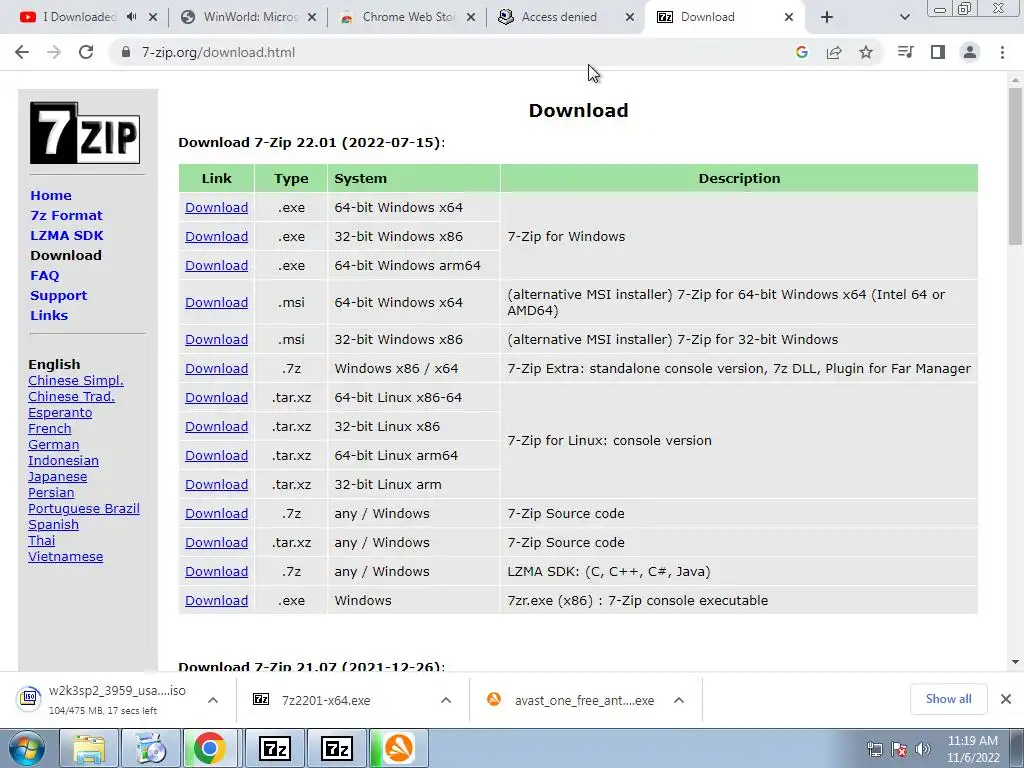Image resolution: width=1024 pixels, height=768 pixels.
Task: Mute the YouTube tab speaker icon
Action: click(x=131, y=17)
